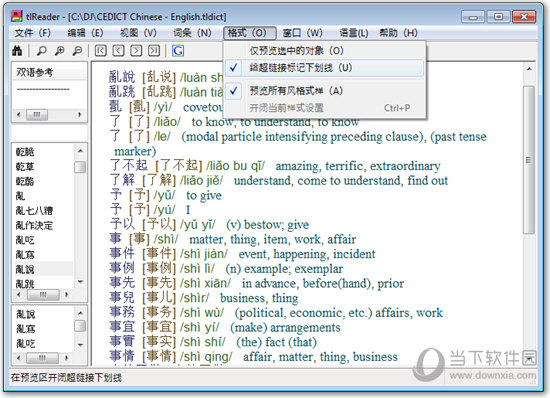Click the binoculars find icon
Image resolution: width=550 pixels, height=398 pixels.
[17, 51]
